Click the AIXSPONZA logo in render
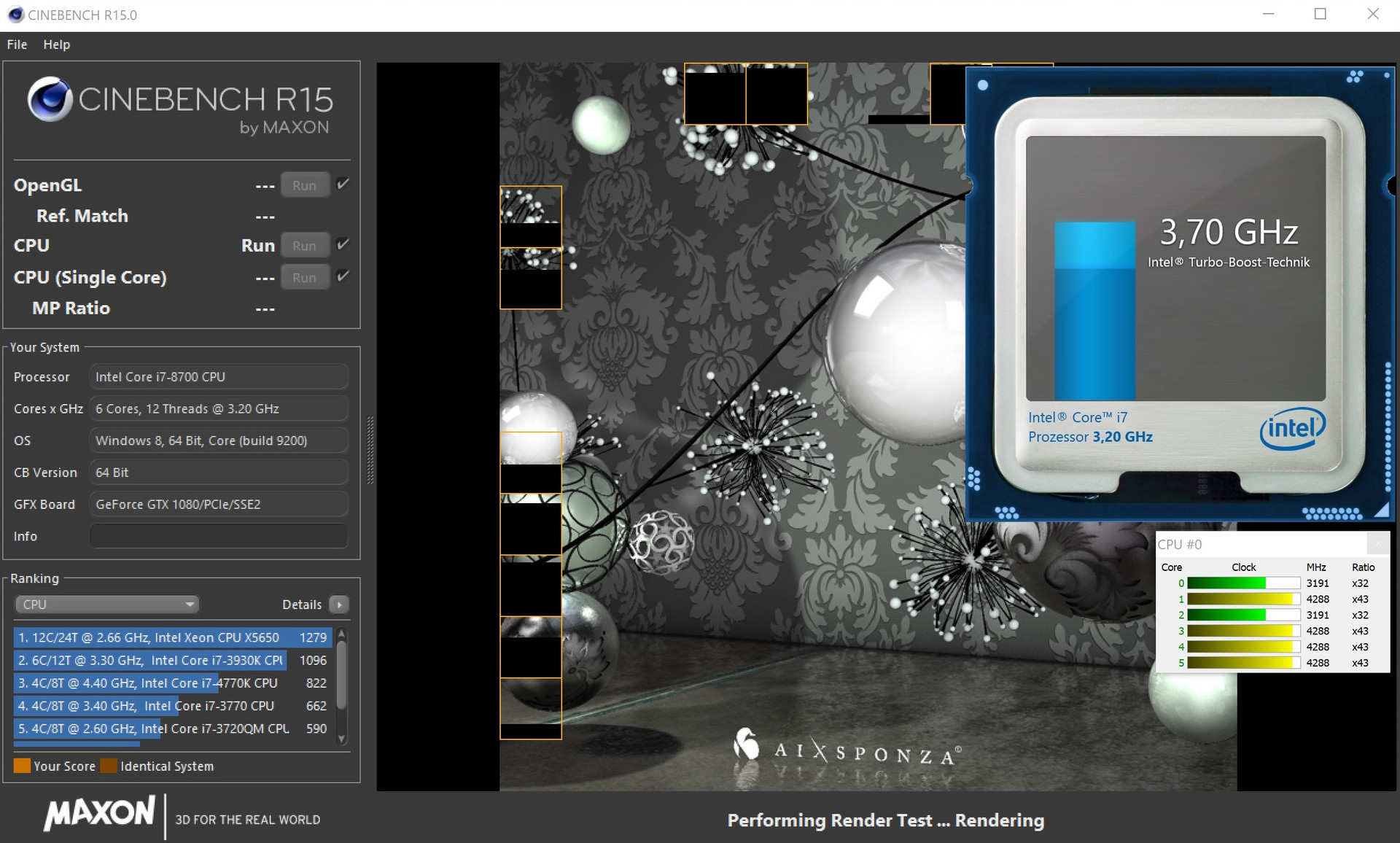This screenshot has height=843, width=1400. (846, 750)
